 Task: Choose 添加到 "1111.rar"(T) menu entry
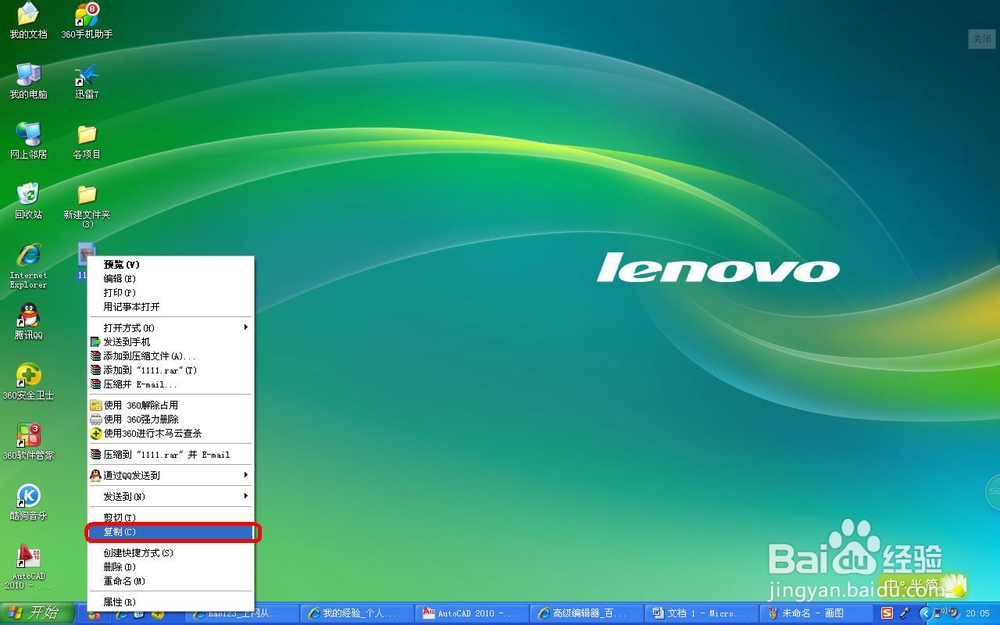(x=170, y=369)
